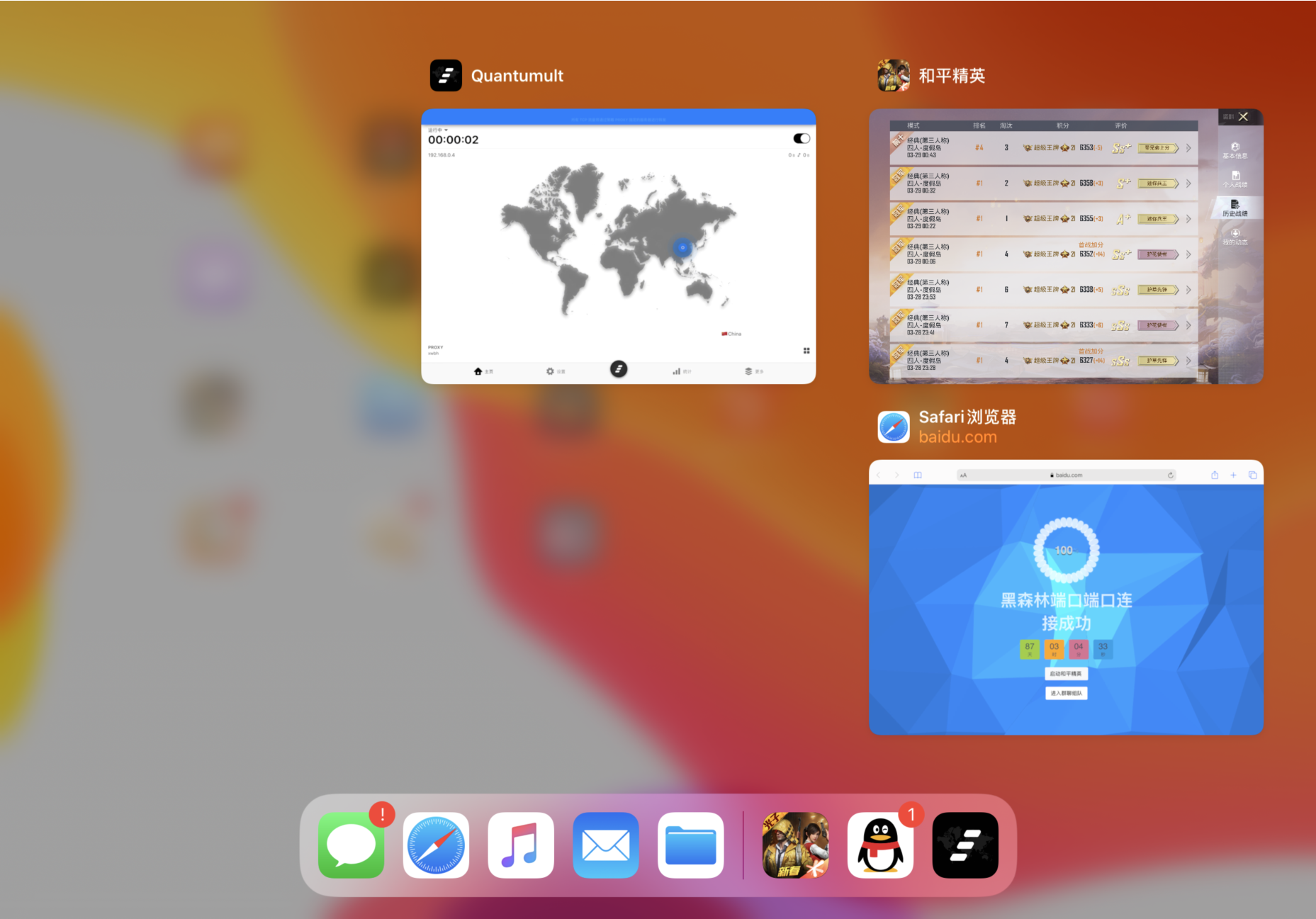
Task: Click the 评价 column header
Action: coord(1120,125)
